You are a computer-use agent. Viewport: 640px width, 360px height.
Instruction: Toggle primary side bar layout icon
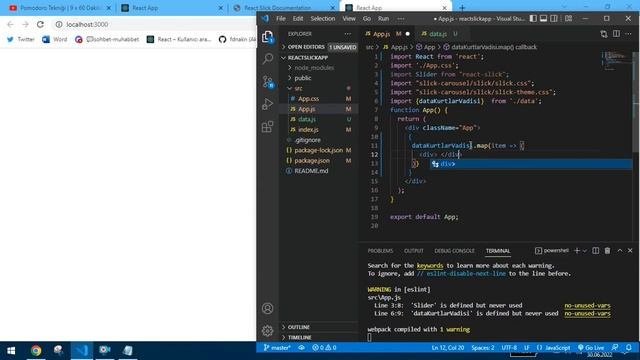(533, 18)
